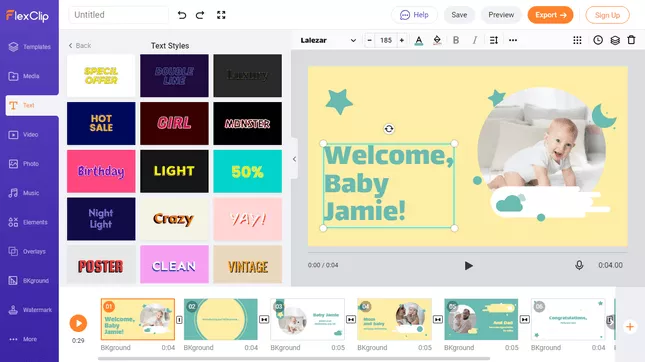Open the Help chat button
The image size is (645, 362).
click(x=414, y=15)
